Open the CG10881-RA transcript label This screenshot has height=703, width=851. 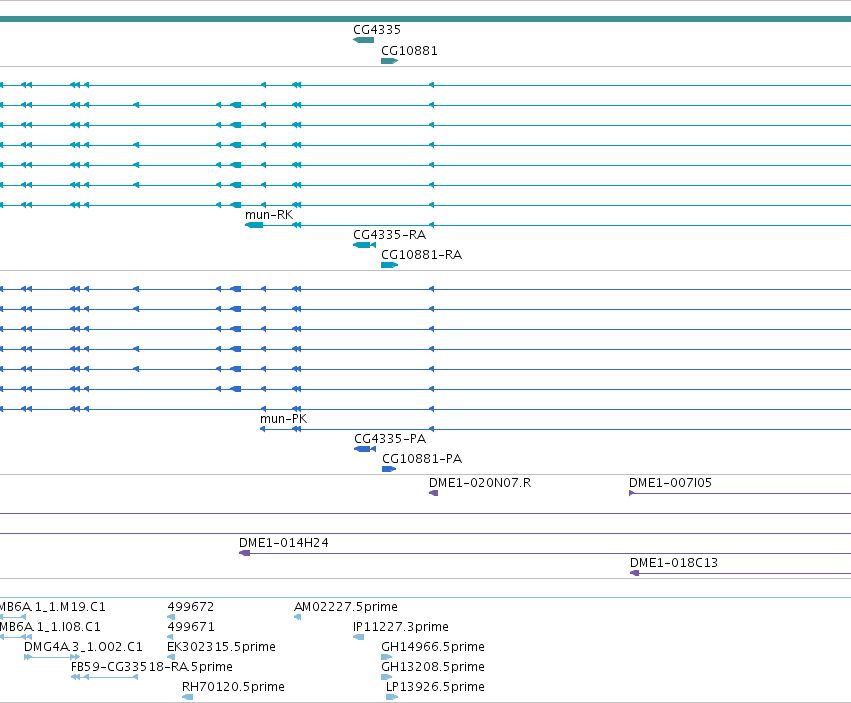click(x=422, y=255)
